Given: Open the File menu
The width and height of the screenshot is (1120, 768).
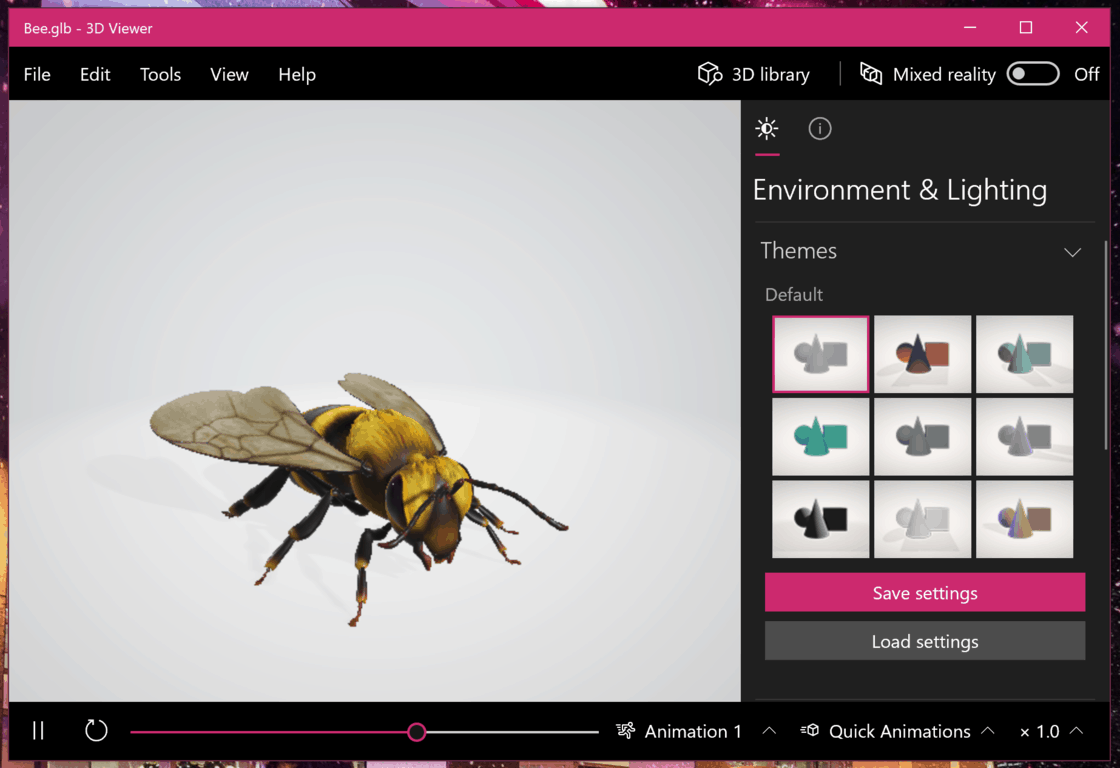Looking at the screenshot, I should point(37,74).
